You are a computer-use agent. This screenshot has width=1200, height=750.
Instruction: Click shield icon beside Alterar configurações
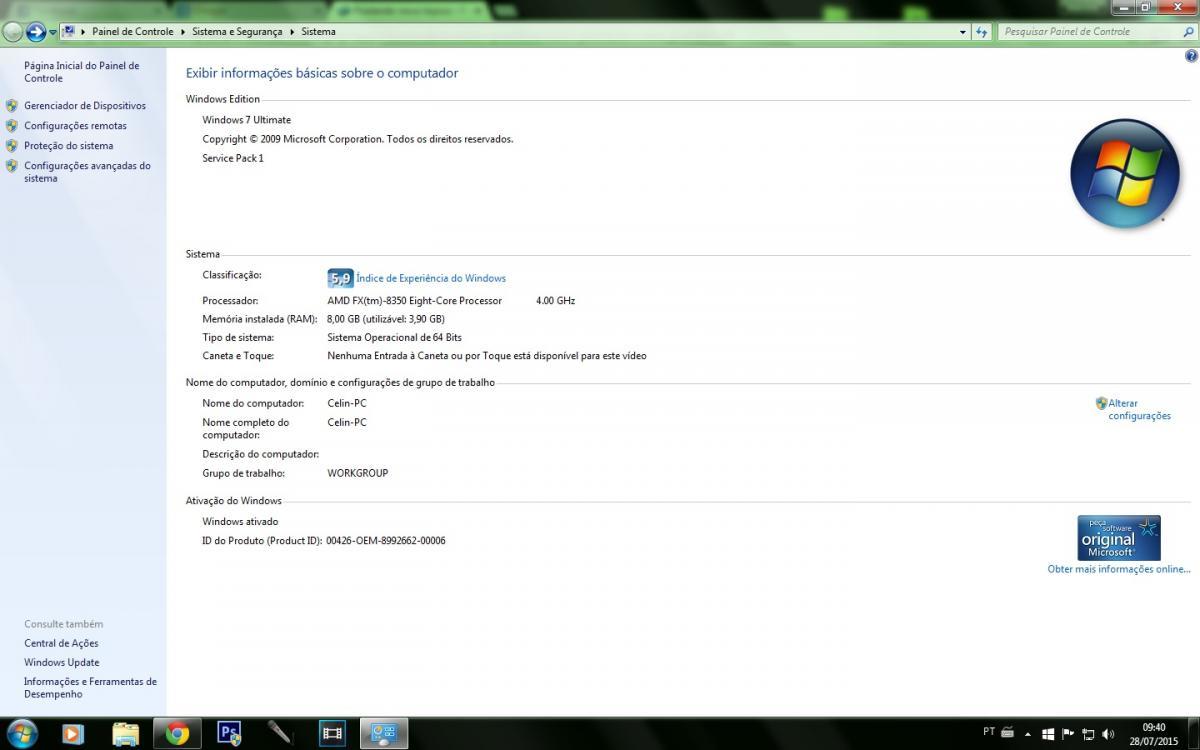[1101, 403]
